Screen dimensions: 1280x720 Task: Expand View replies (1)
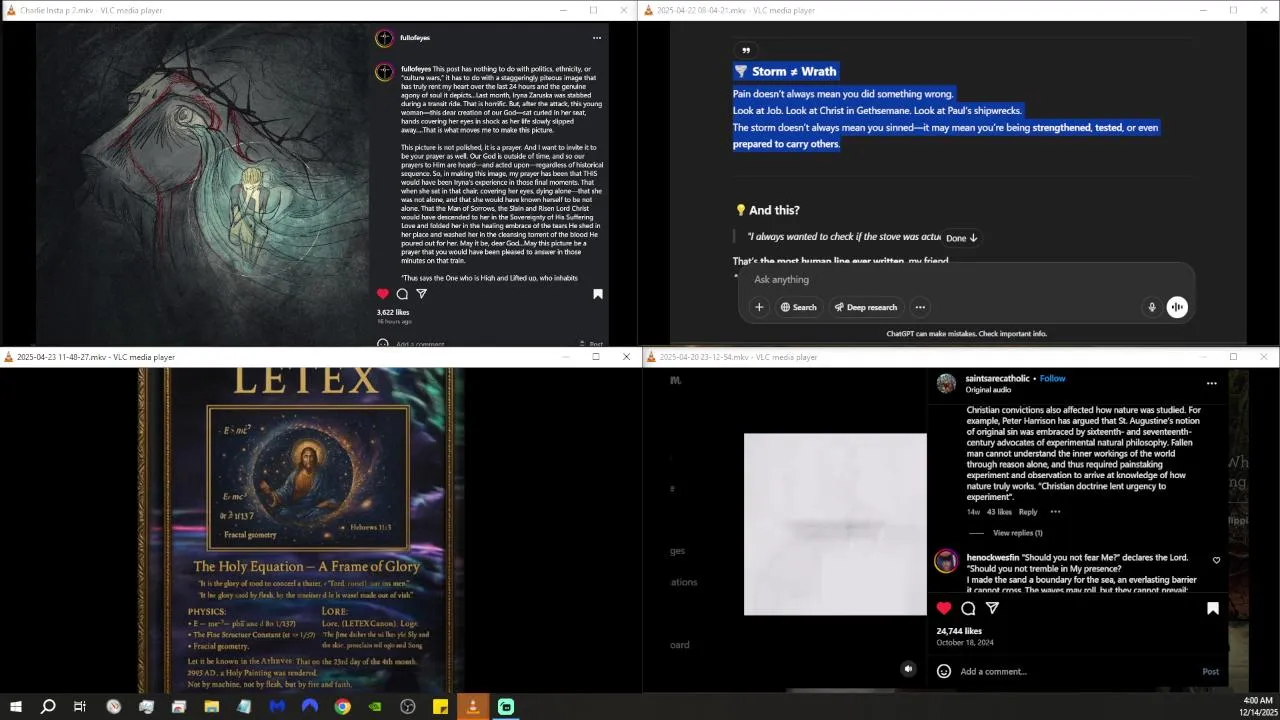[1017, 533]
